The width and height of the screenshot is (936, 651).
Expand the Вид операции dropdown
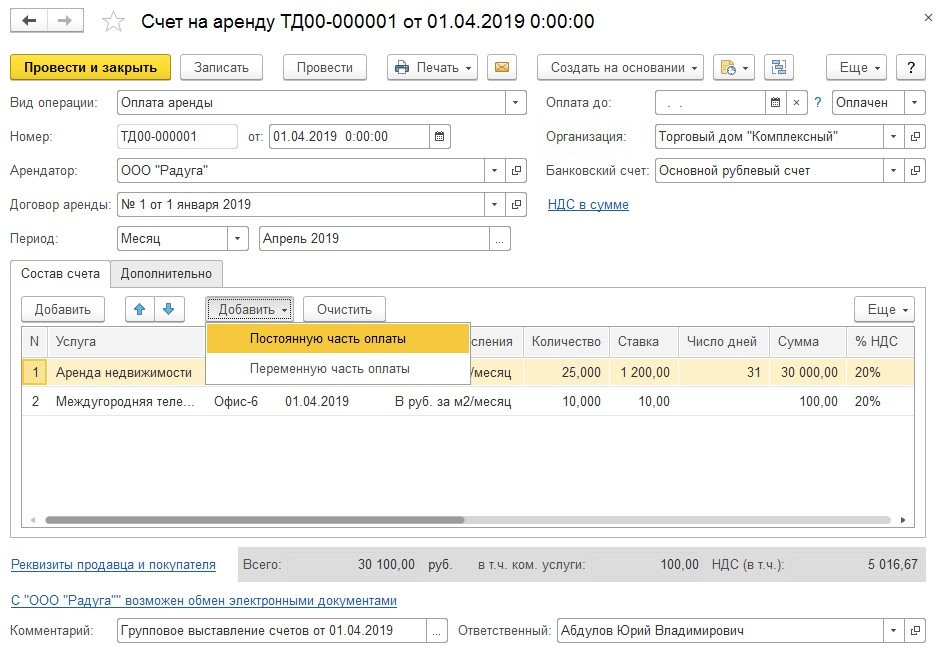[516, 102]
